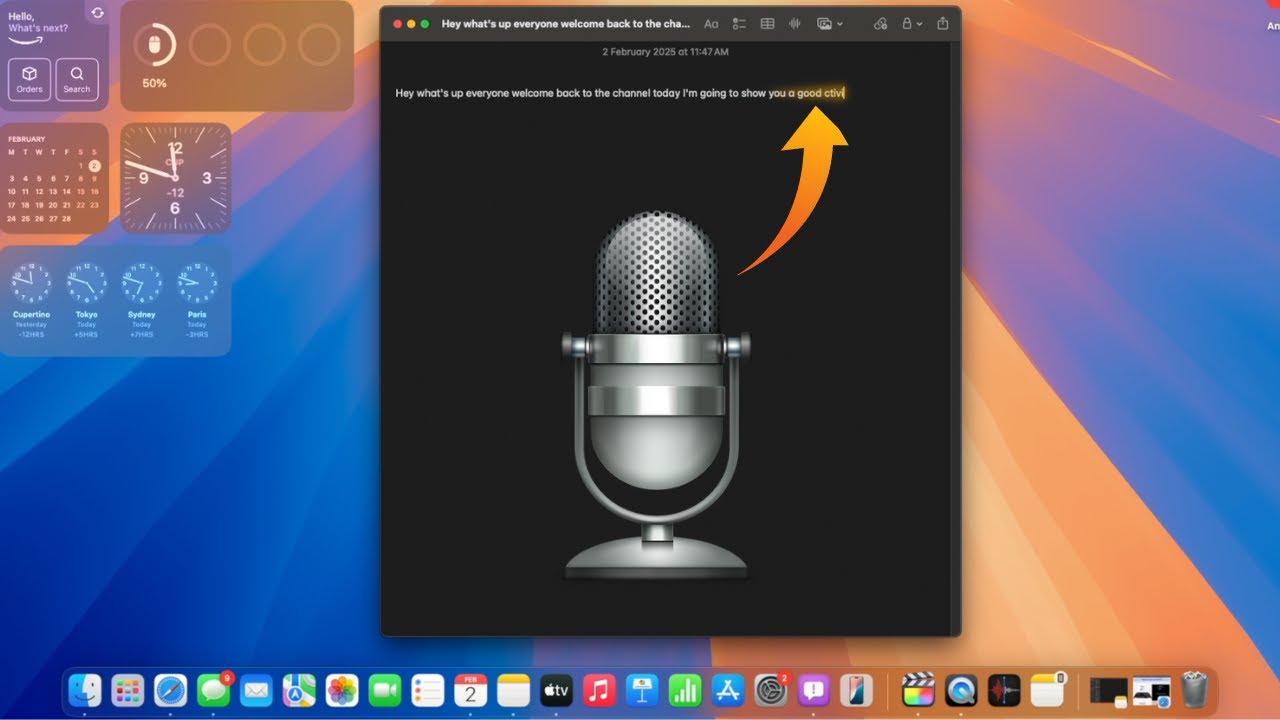Restore the dark minimized window in the dock
1280x720 pixels.
pyautogui.click(x=1108, y=690)
